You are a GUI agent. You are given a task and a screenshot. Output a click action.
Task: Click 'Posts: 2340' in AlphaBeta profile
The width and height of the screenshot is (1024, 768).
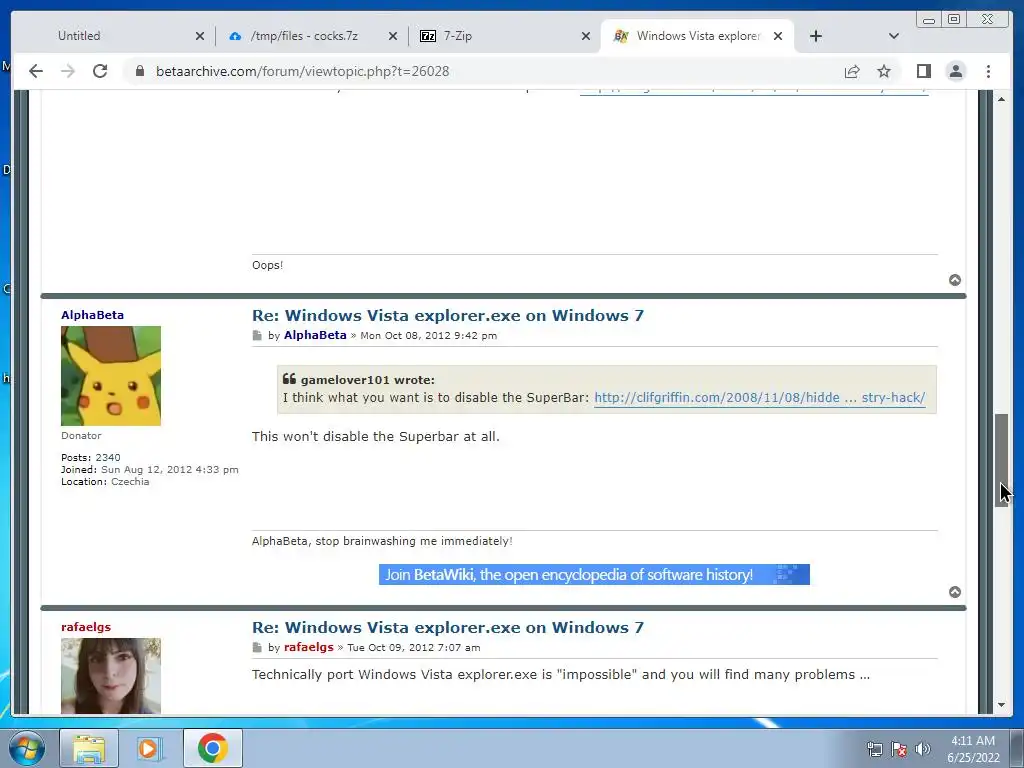point(91,457)
